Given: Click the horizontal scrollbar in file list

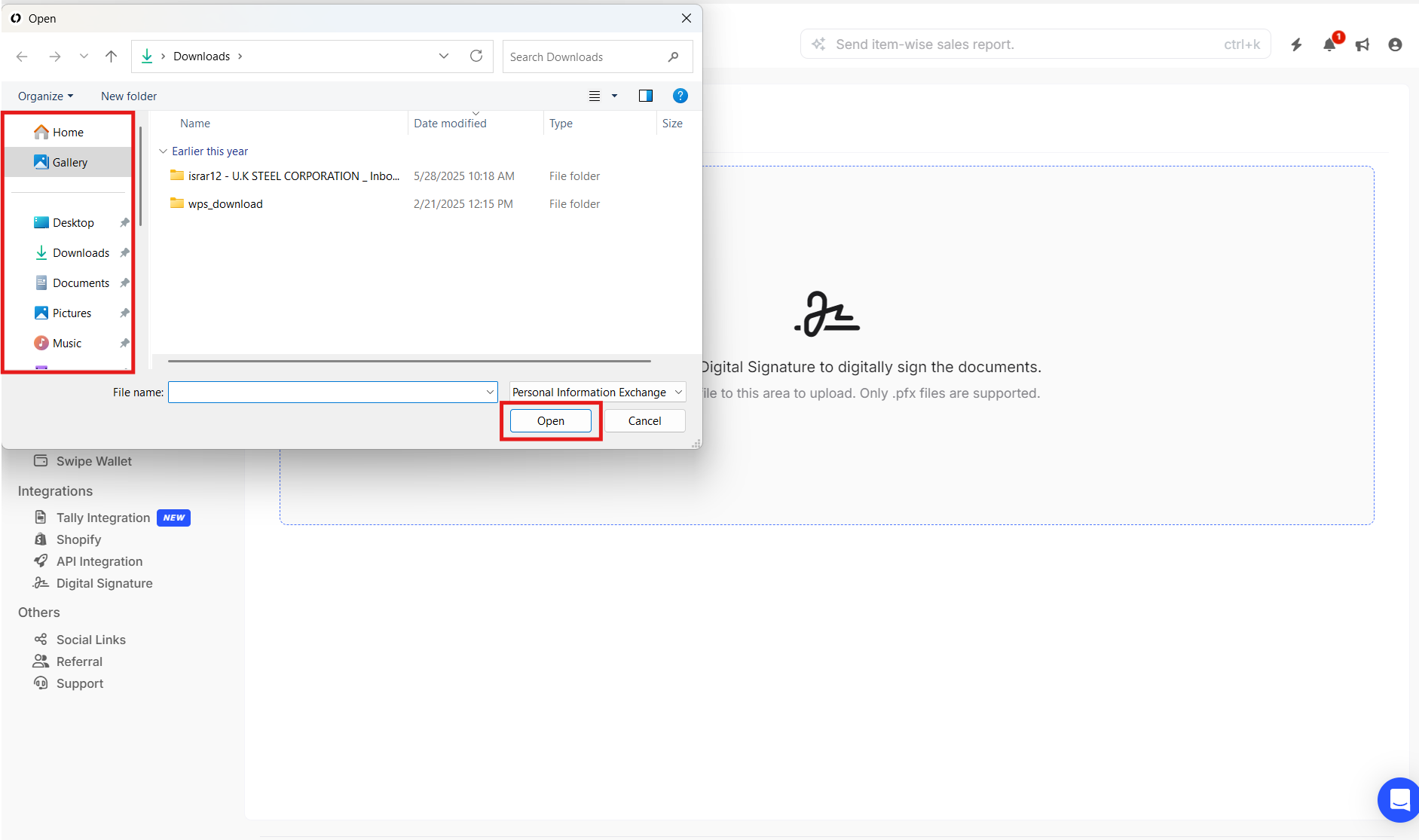Looking at the screenshot, I should [x=409, y=361].
